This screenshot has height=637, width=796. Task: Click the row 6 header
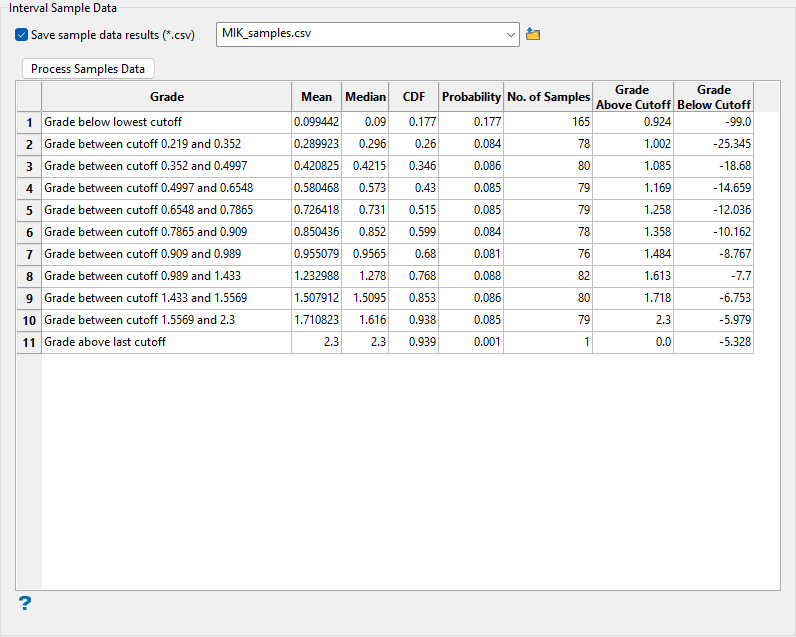[x=29, y=232]
